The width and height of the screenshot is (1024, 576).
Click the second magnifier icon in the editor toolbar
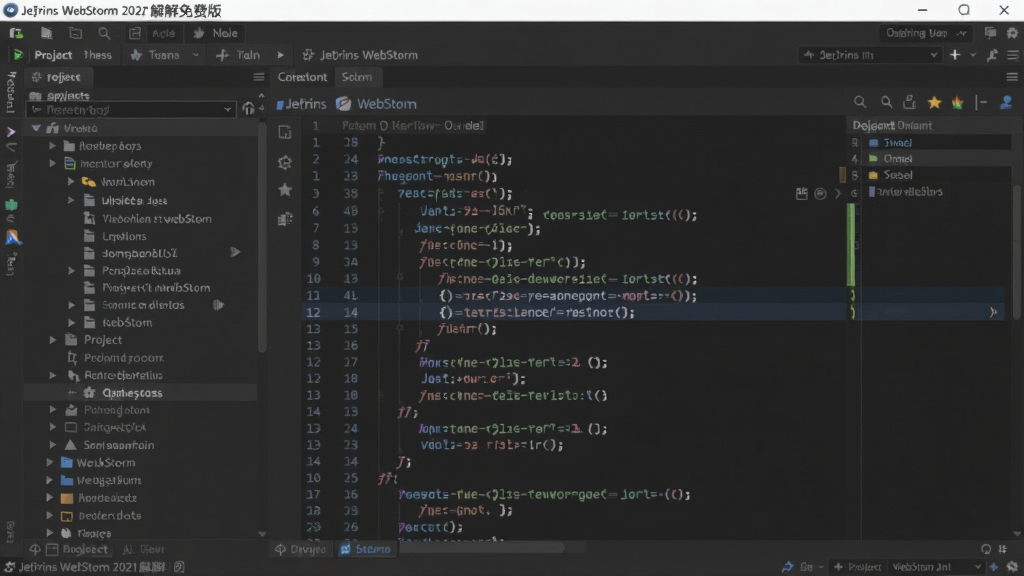tap(886, 103)
